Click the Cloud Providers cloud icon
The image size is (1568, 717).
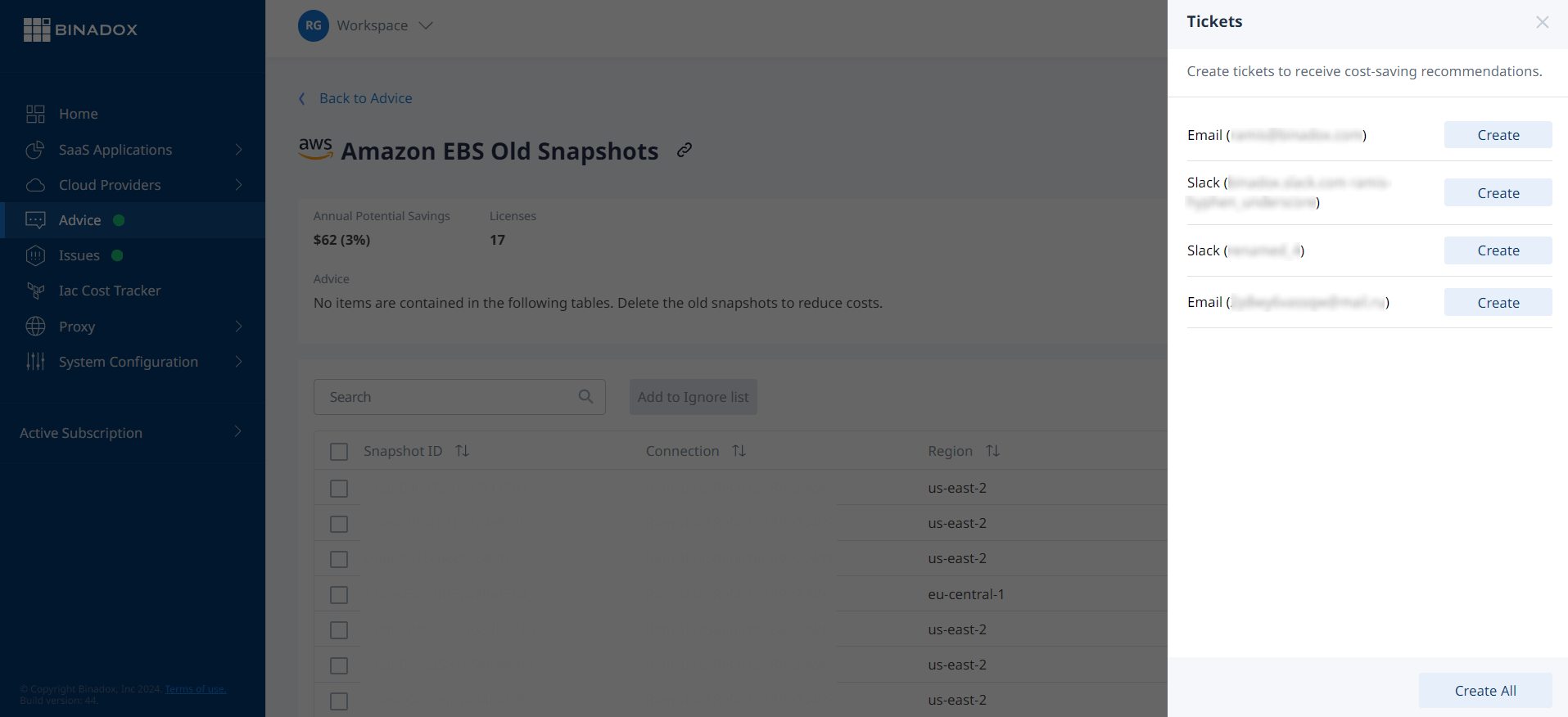coord(35,185)
